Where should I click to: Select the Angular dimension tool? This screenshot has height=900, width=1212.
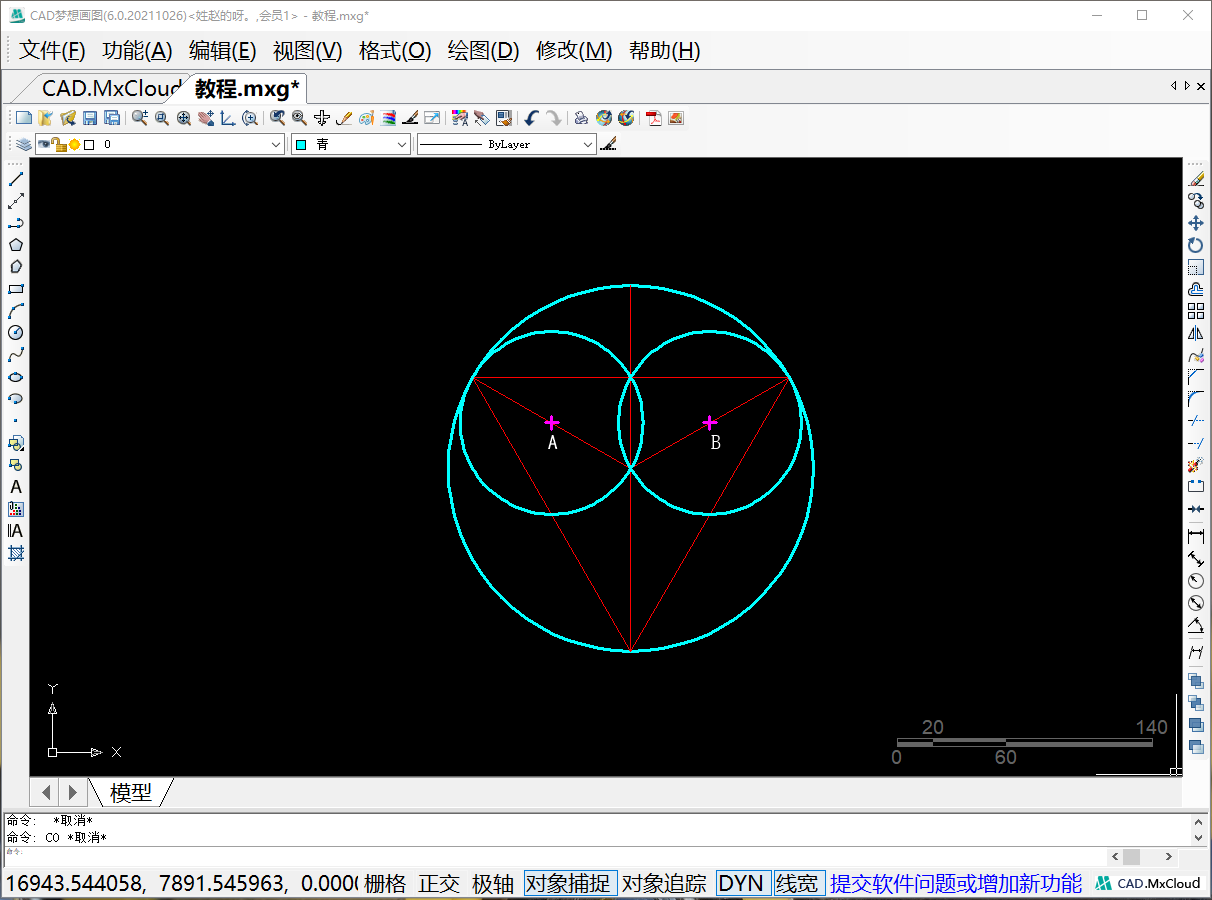(1196, 625)
